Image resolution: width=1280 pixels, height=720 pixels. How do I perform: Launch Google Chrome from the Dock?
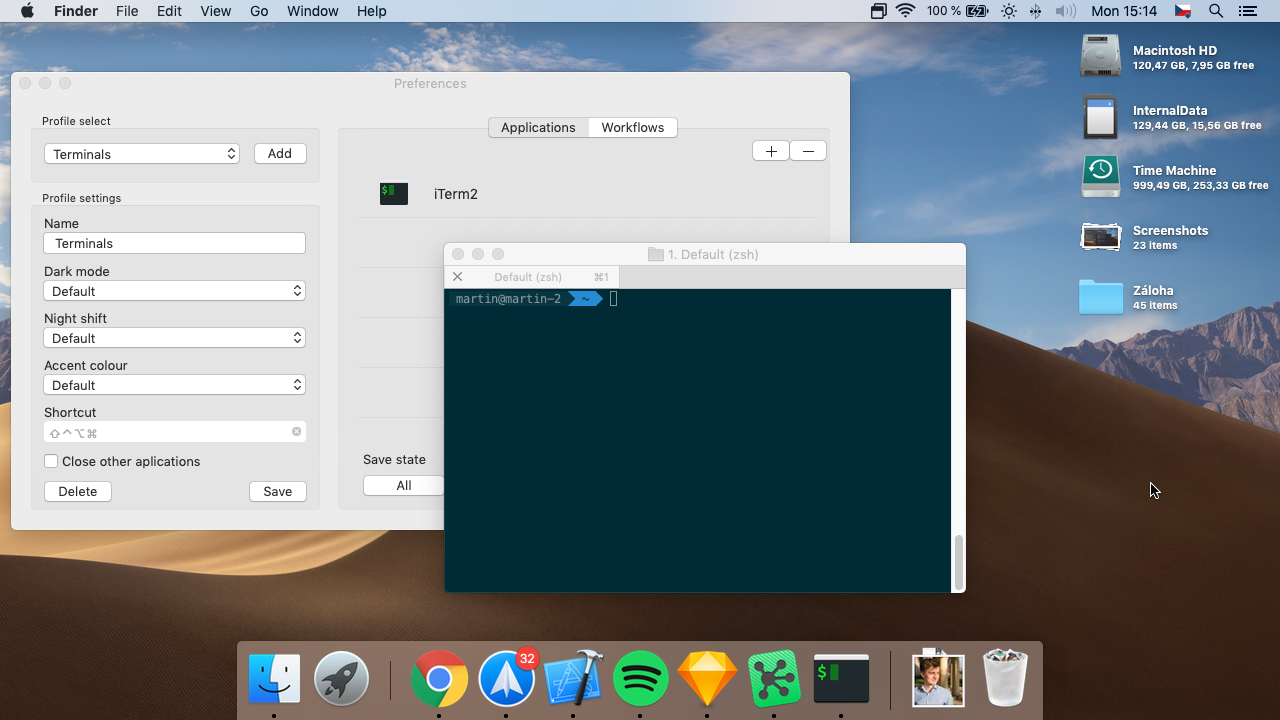[439, 679]
